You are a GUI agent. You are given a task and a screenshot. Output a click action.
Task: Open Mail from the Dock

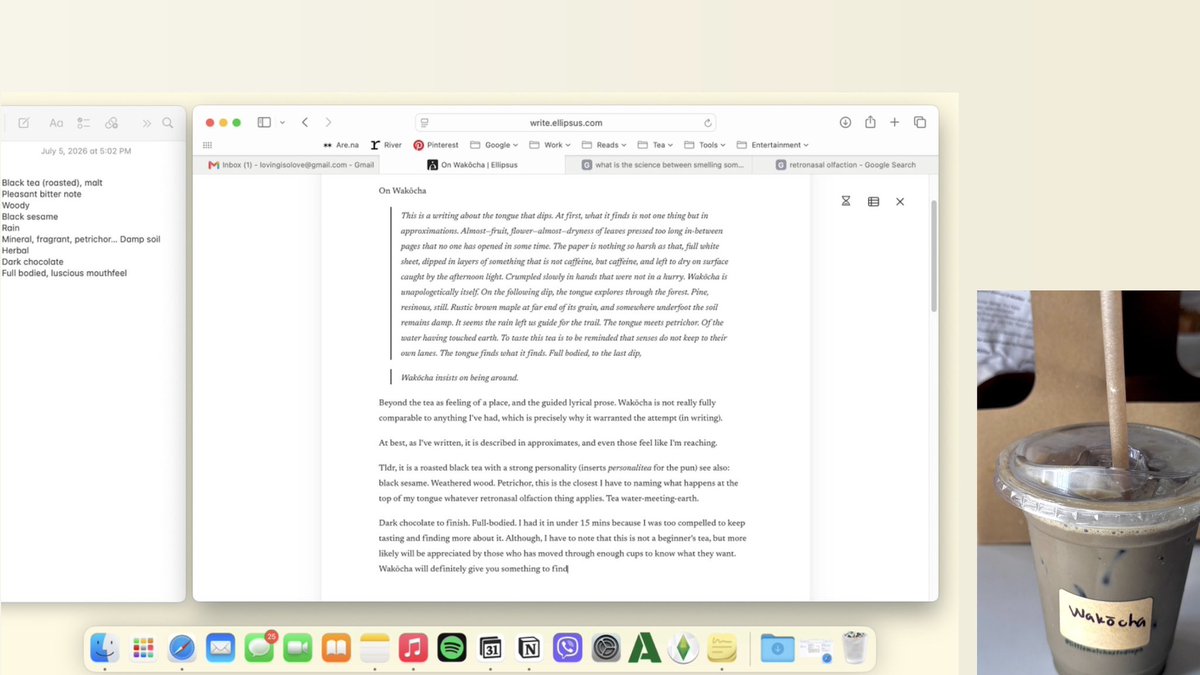pyautogui.click(x=220, y=648)
